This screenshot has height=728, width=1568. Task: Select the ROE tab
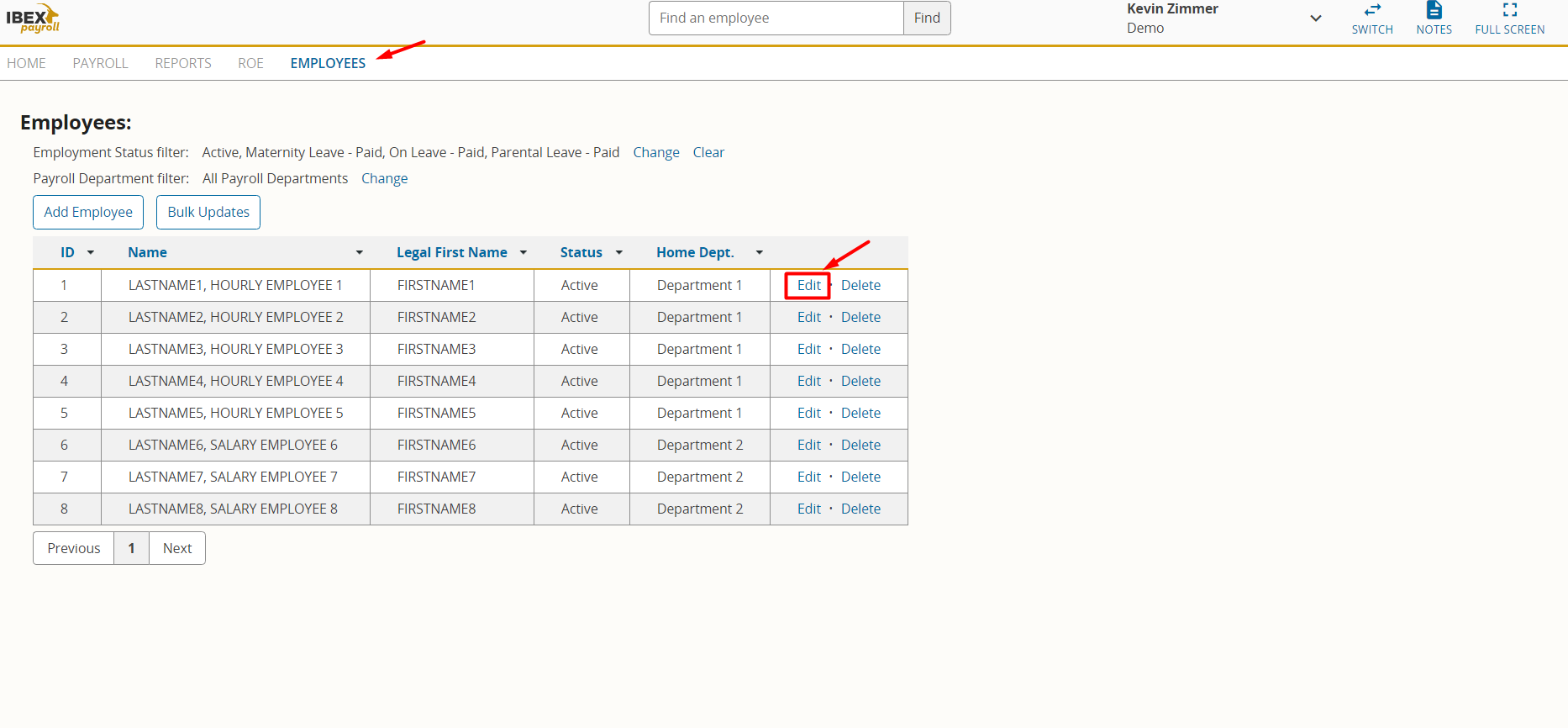click(x=250, y=63)
